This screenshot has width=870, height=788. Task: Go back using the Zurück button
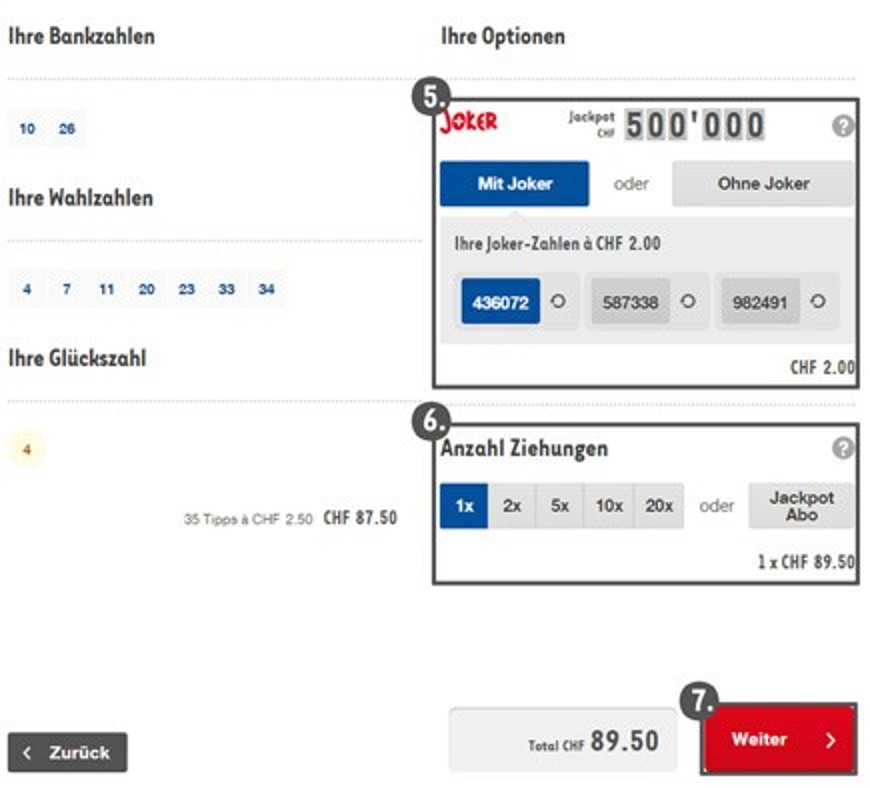(x=70, y=753)
